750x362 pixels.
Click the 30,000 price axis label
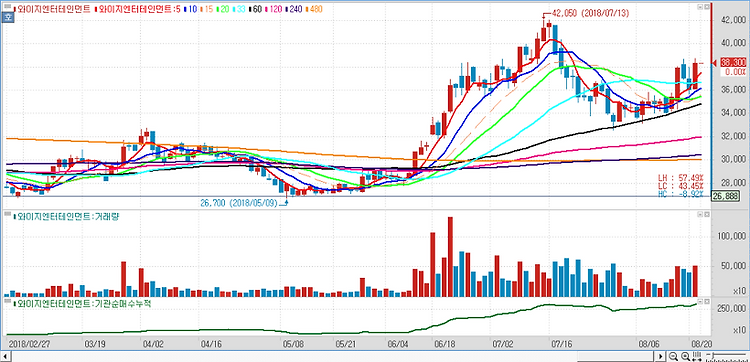click(734, 159)
